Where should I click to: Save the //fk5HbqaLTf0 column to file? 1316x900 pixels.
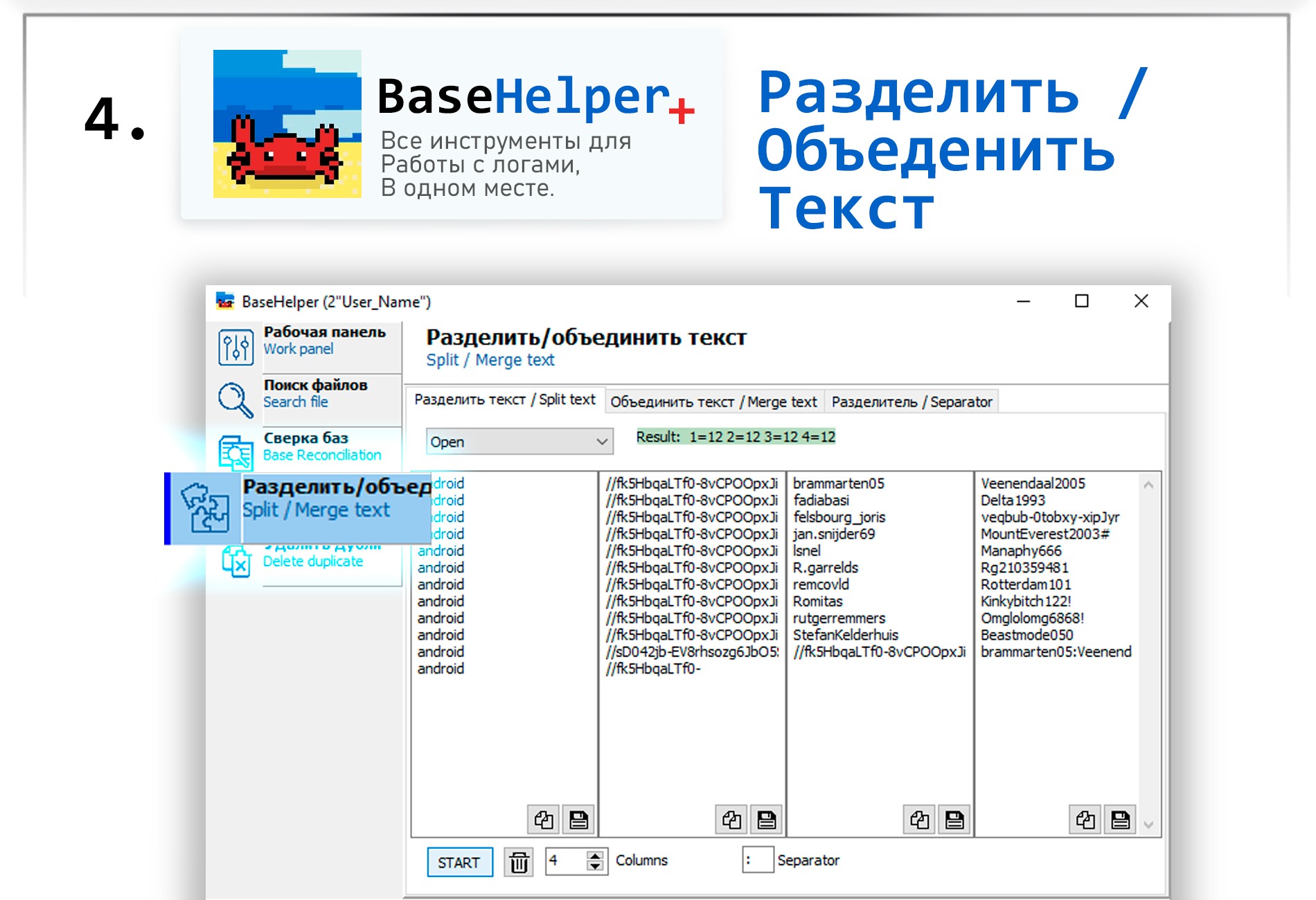point(766,820)
